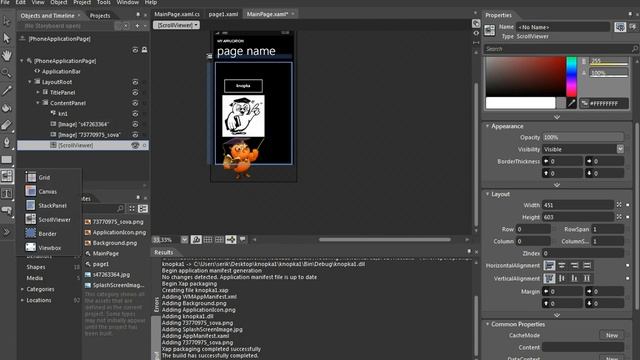Set VerticalAlignment to Top
The width and height of the screenshot is (640, 360).
(x=549, y=278)
